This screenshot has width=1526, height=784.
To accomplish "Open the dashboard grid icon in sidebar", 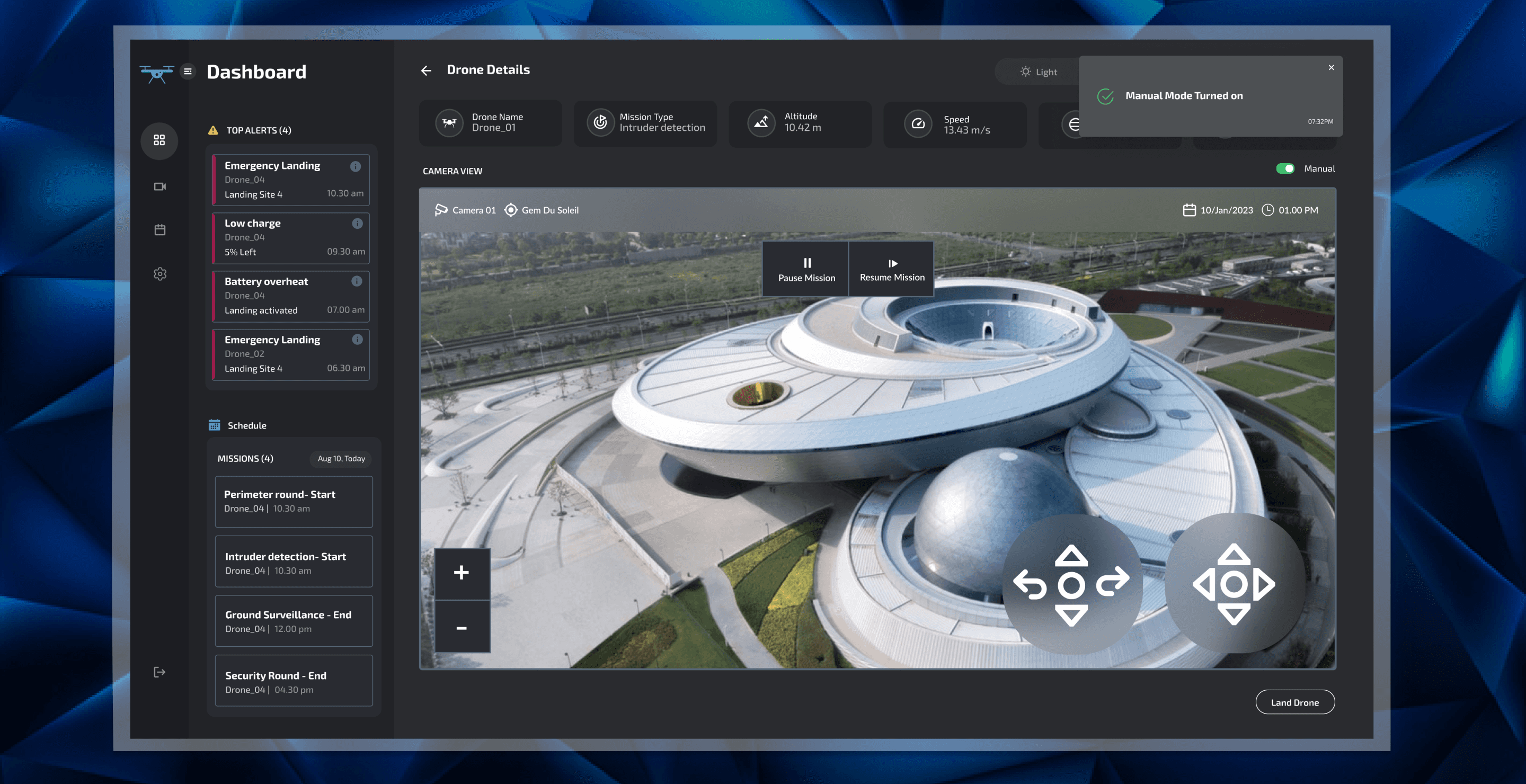I will [159, 140].
